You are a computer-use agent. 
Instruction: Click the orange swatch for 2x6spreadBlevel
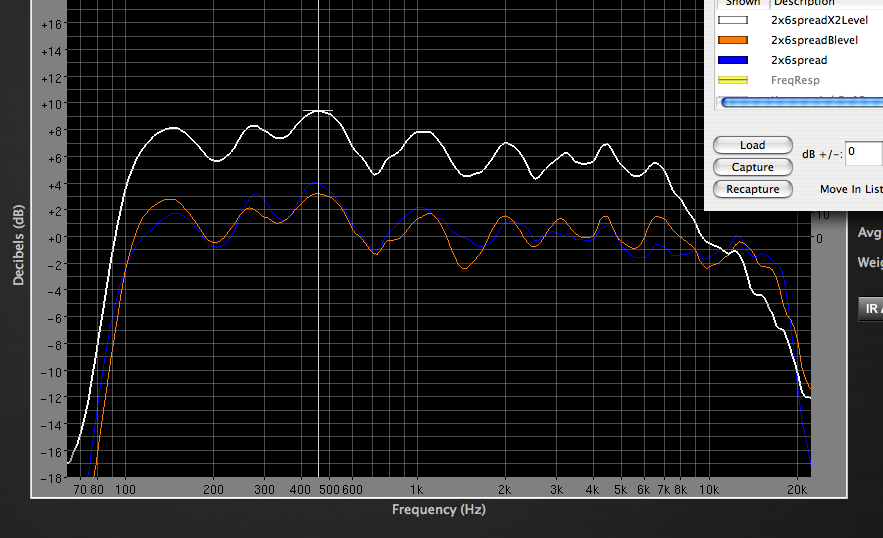[733, 40]
